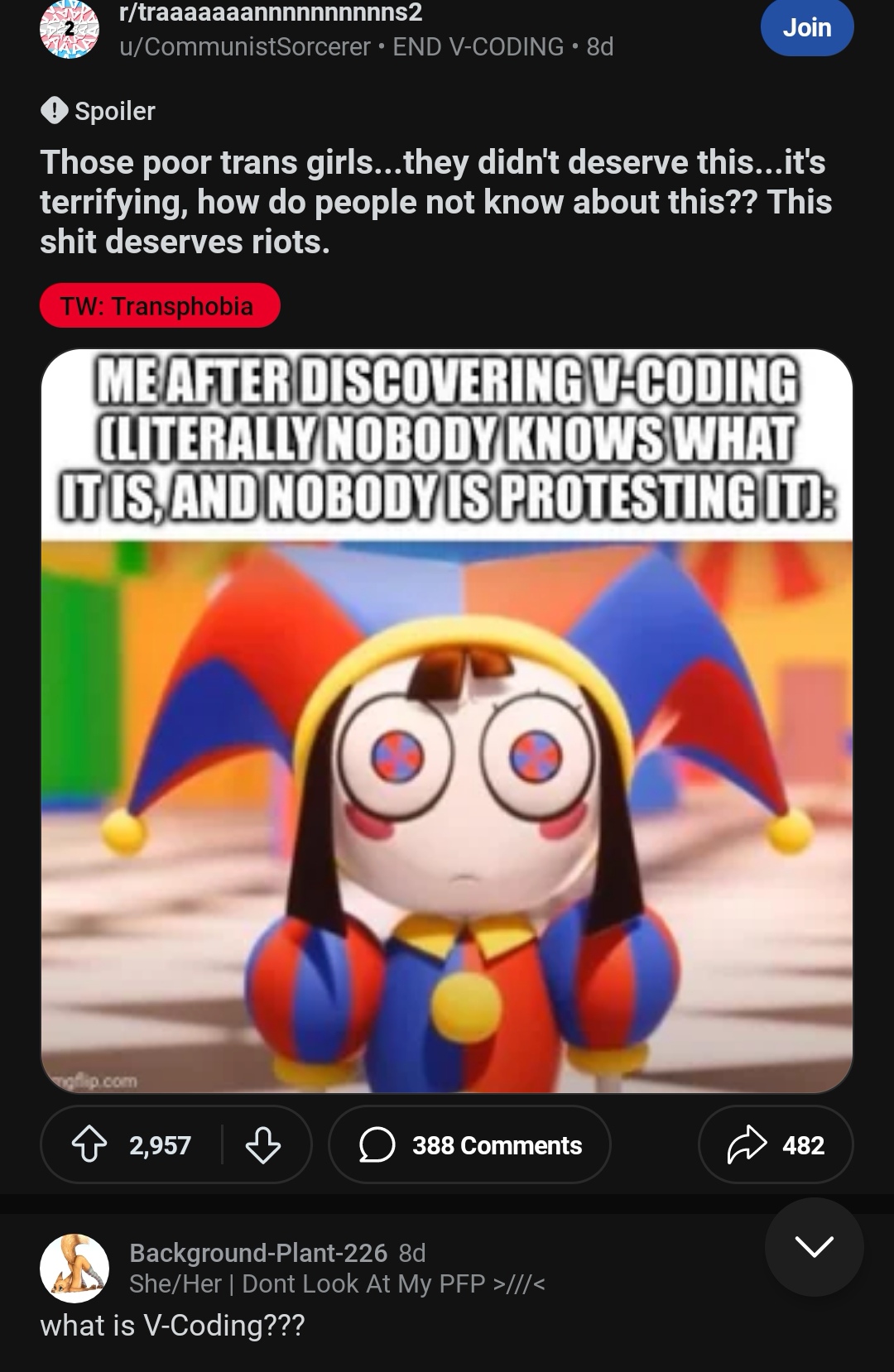The width and height of the screenshot is (894, 1372).
Task: Open the r/traaaaaaannnnnnnnnns2 community link
Action: [x=271, y=12]
